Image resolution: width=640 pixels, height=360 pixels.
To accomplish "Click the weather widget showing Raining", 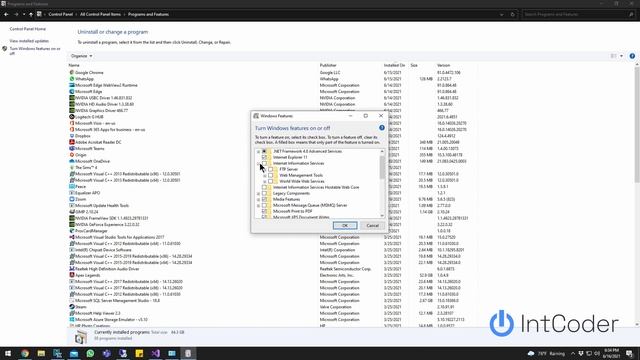I will click(x=546, y=353).
